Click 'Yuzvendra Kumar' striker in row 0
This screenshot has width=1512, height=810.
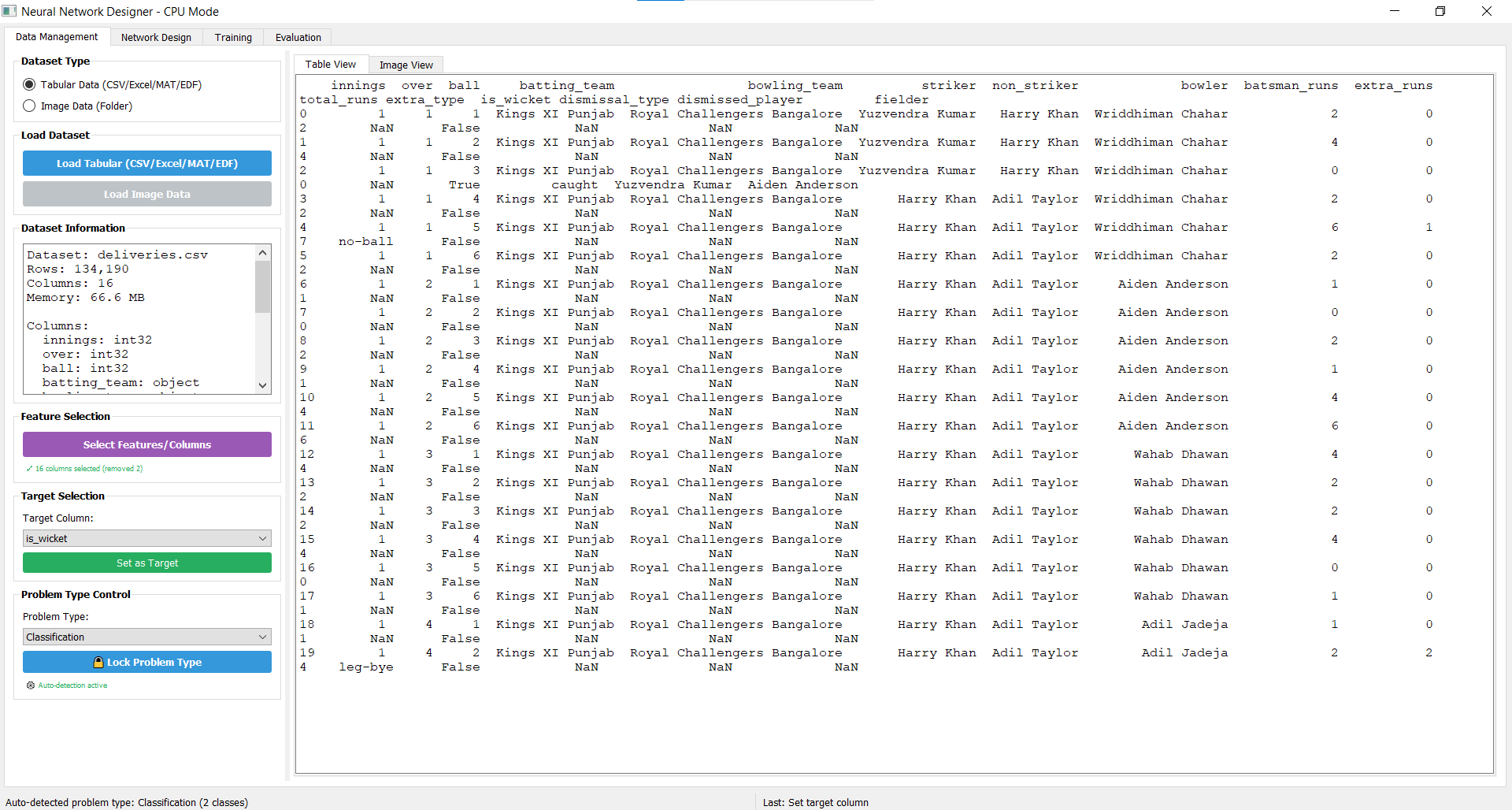point(917,113)
